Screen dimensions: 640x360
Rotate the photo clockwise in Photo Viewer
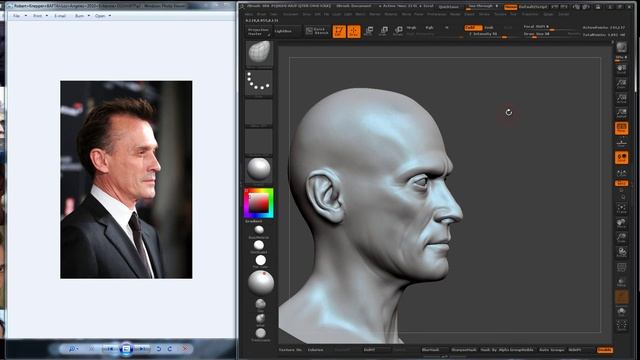170,349
